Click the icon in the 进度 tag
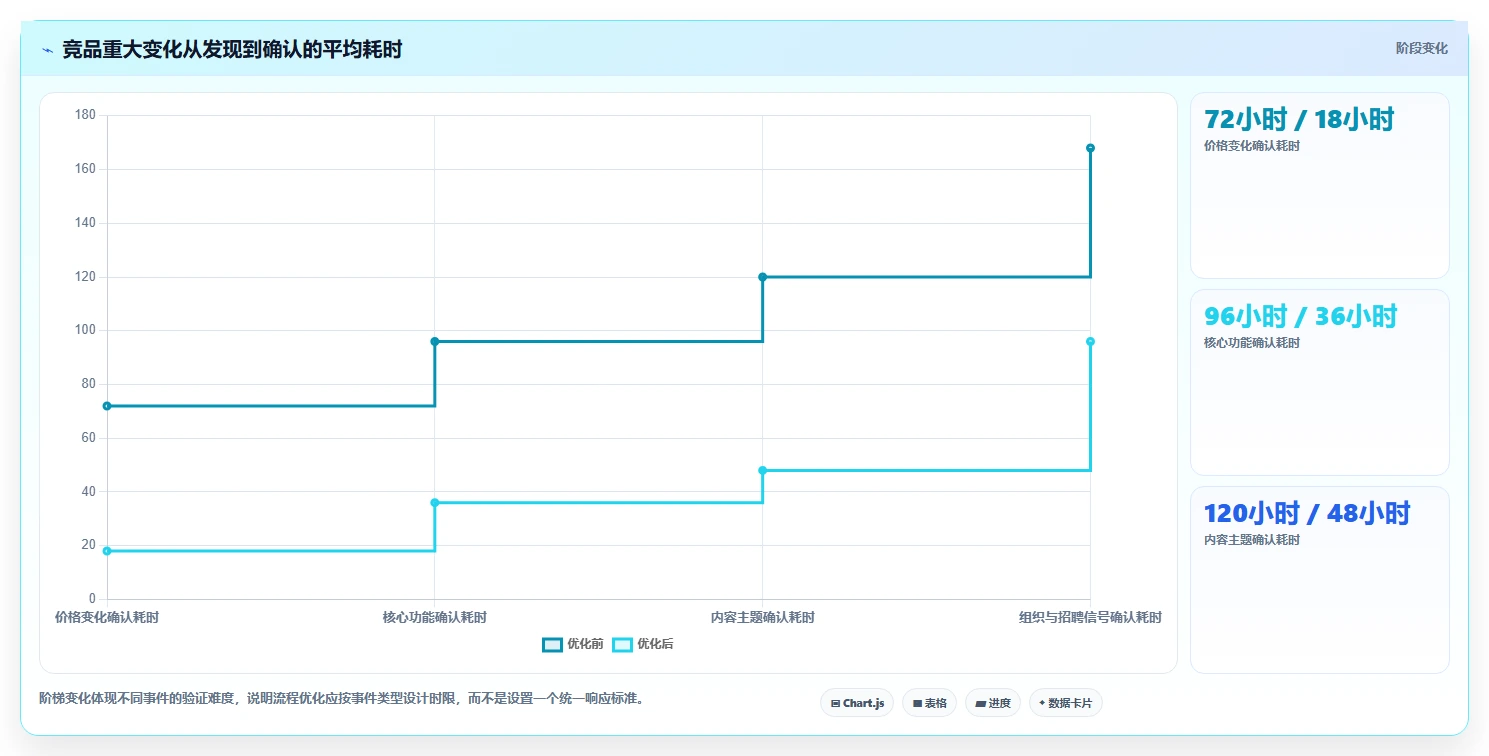 (x=980, y=704)
